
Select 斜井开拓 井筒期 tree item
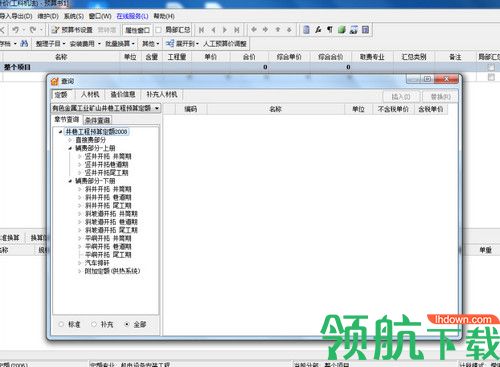coord(108,189)
